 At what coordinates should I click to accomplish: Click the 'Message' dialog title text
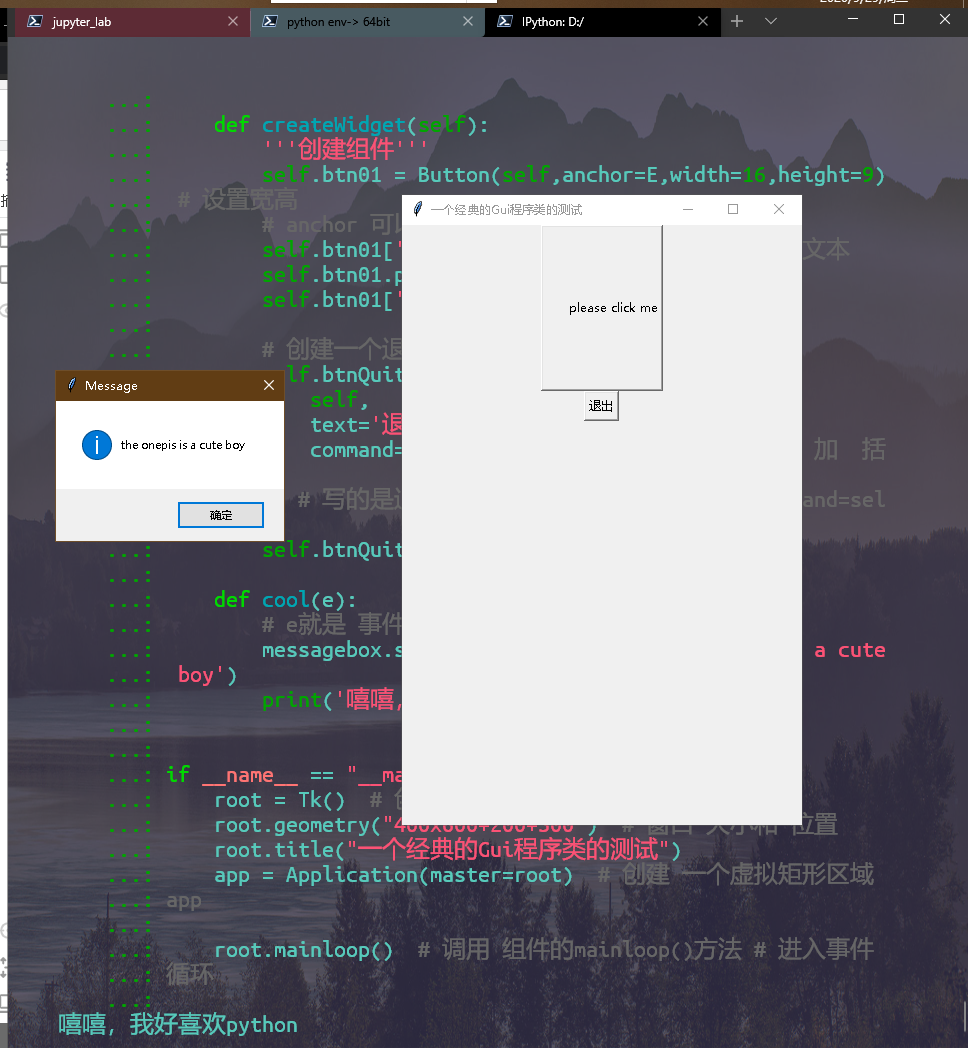click(x=111, y=386)
